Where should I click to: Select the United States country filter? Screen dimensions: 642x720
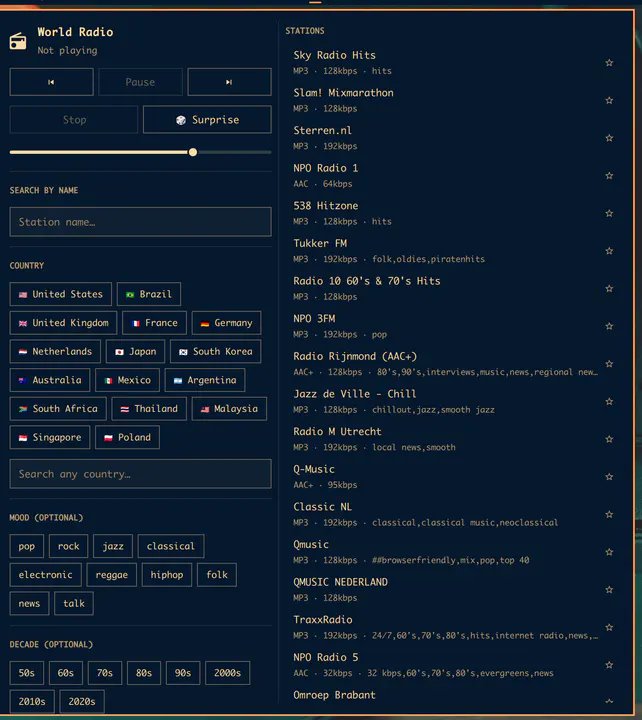pos(61,294)
